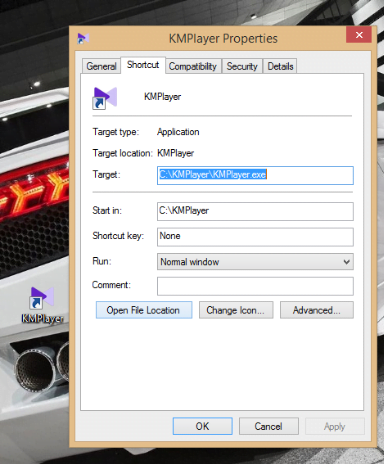This screenshot has width=384, height=464.
Task: Click the 'Shortcut key:' label
Action: click(118, 236)
